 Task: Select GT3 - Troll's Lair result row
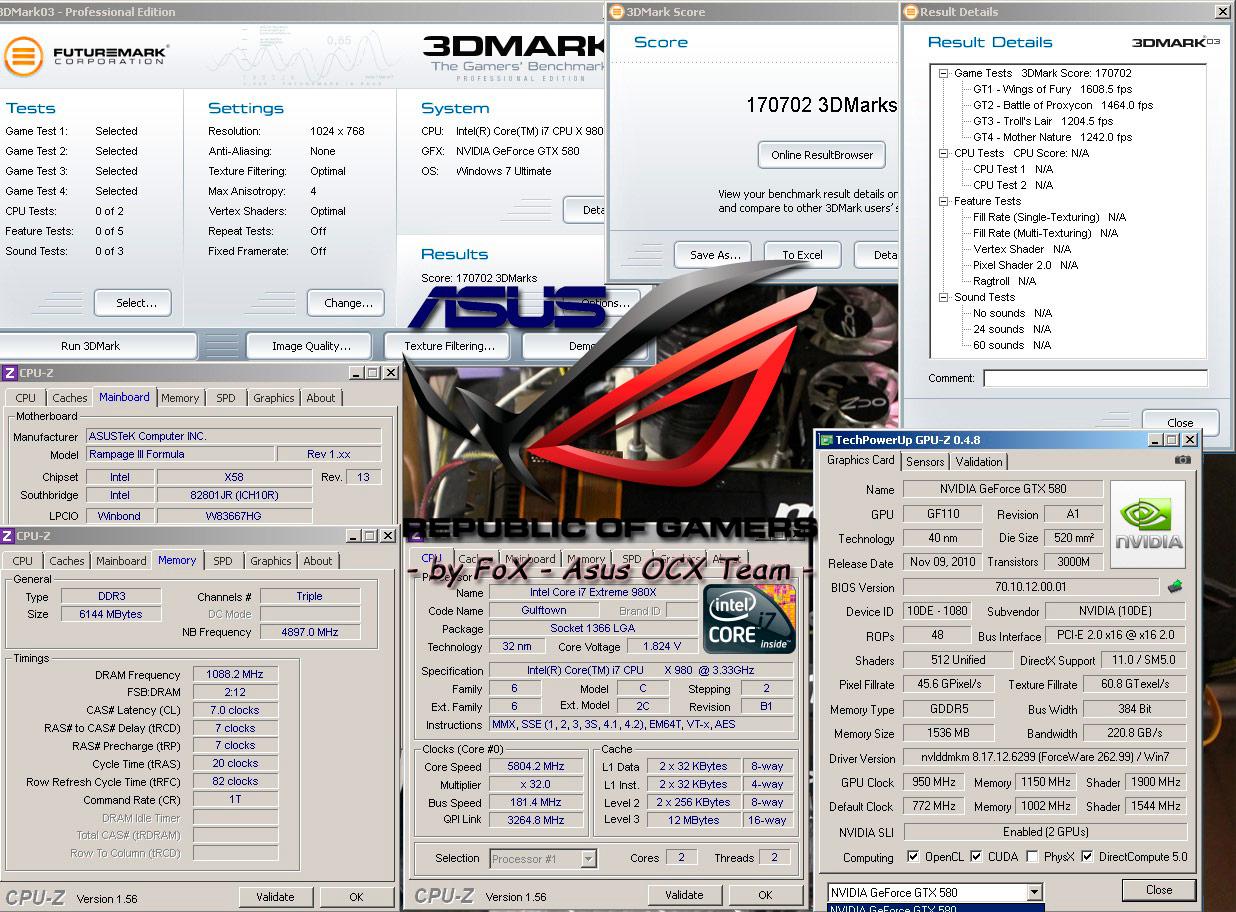pos(1043,121)
